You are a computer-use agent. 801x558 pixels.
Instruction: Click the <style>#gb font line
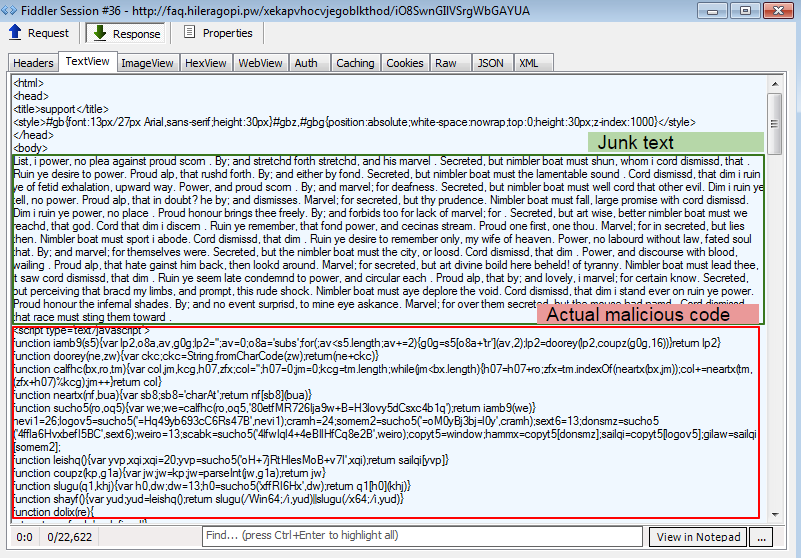355,122
